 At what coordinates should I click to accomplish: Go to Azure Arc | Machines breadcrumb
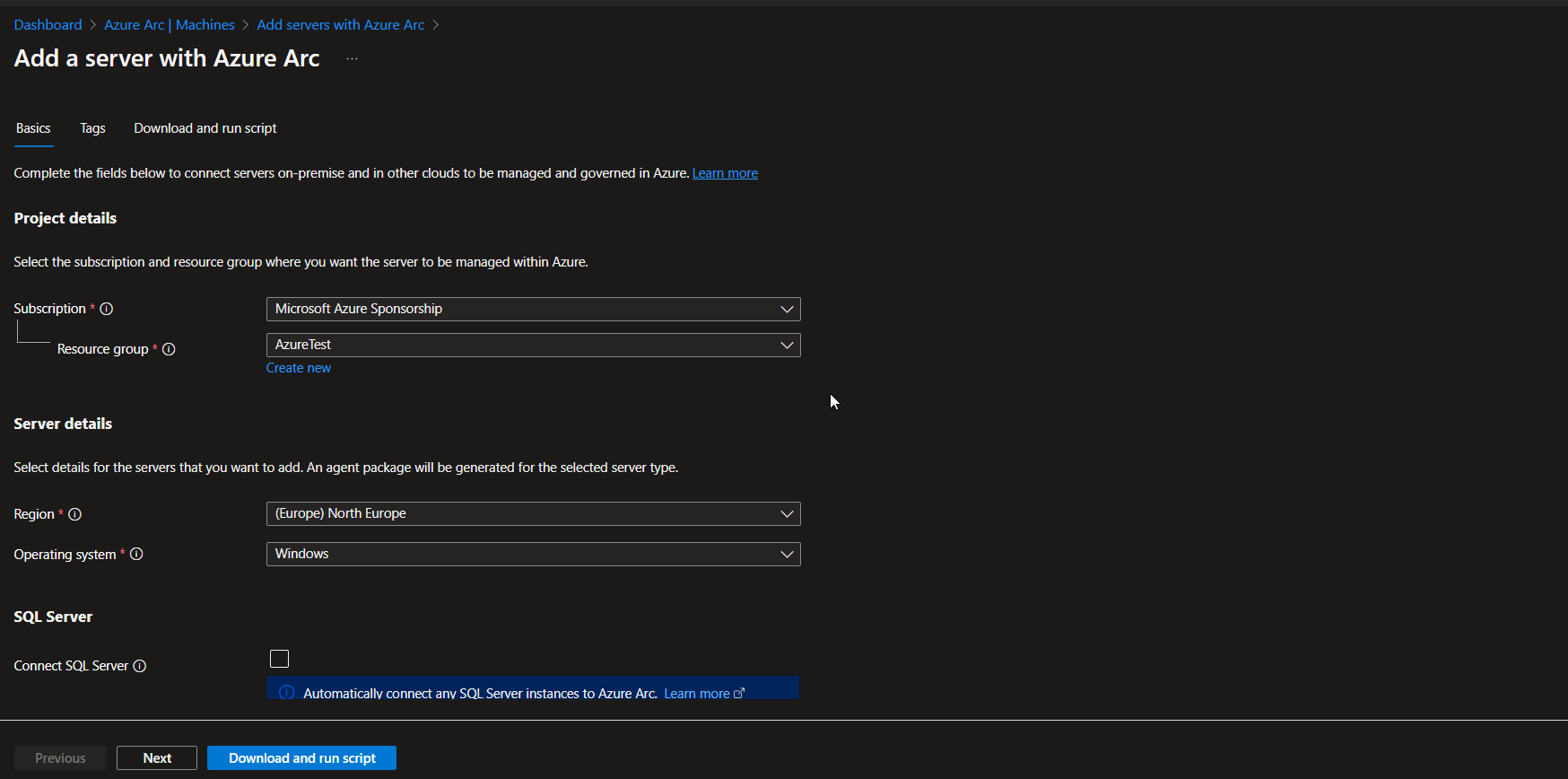click(170, 25)
